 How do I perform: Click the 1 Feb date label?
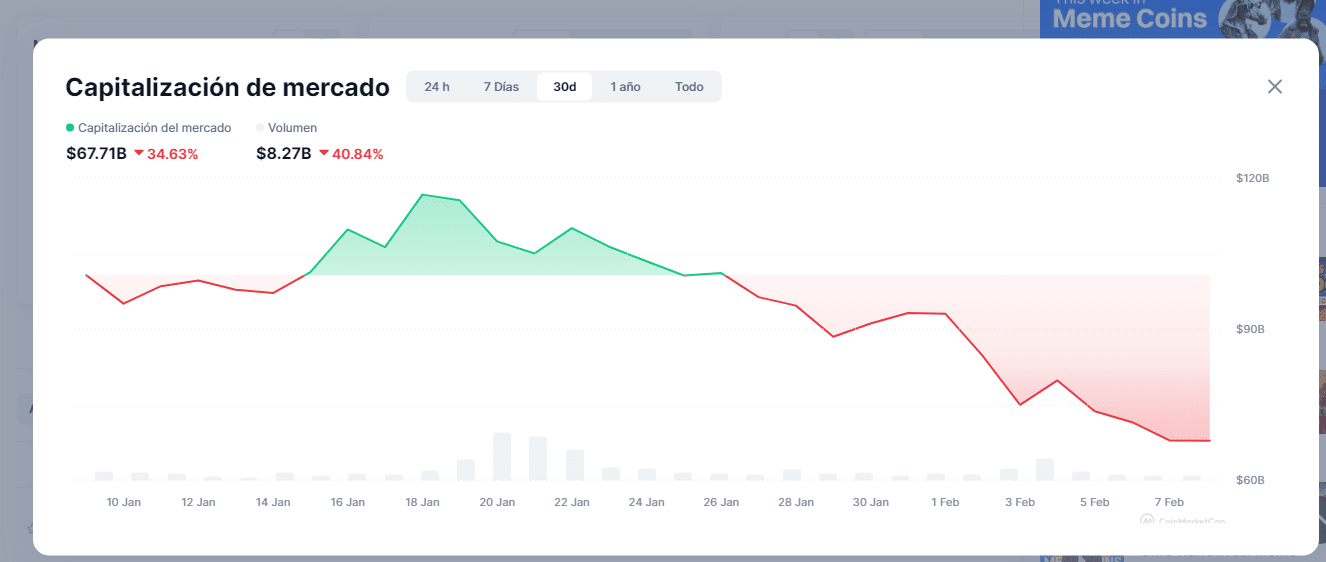click(x=945, y=502)
